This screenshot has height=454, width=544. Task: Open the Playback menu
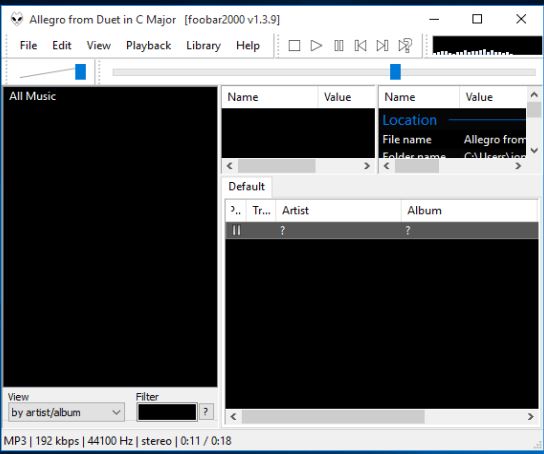[x=148, y=45]
